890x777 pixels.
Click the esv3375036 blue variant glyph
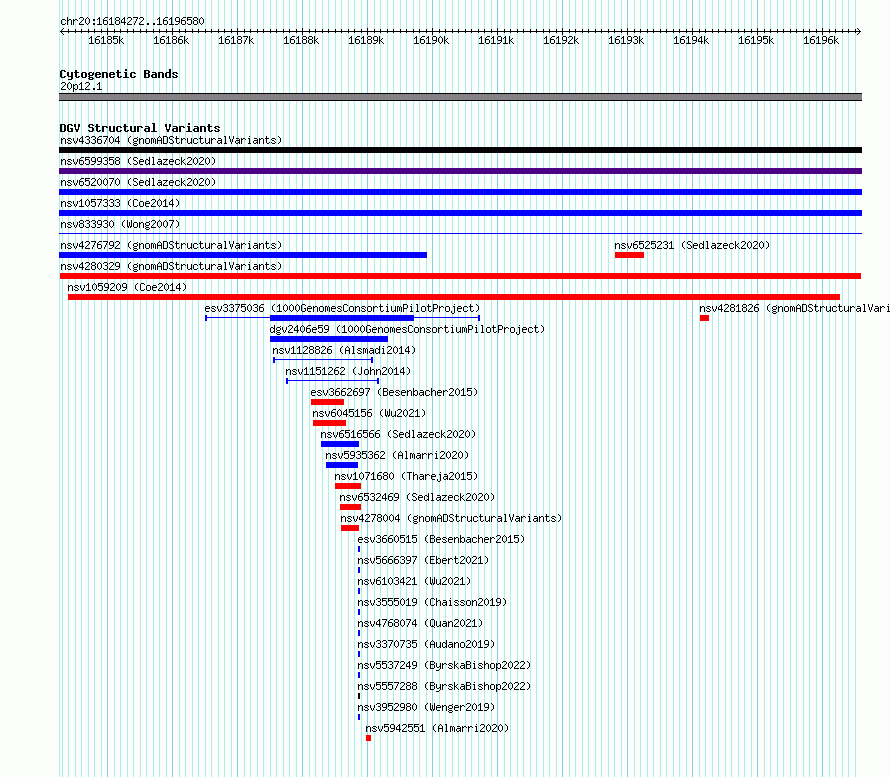(x=342, y=318)
